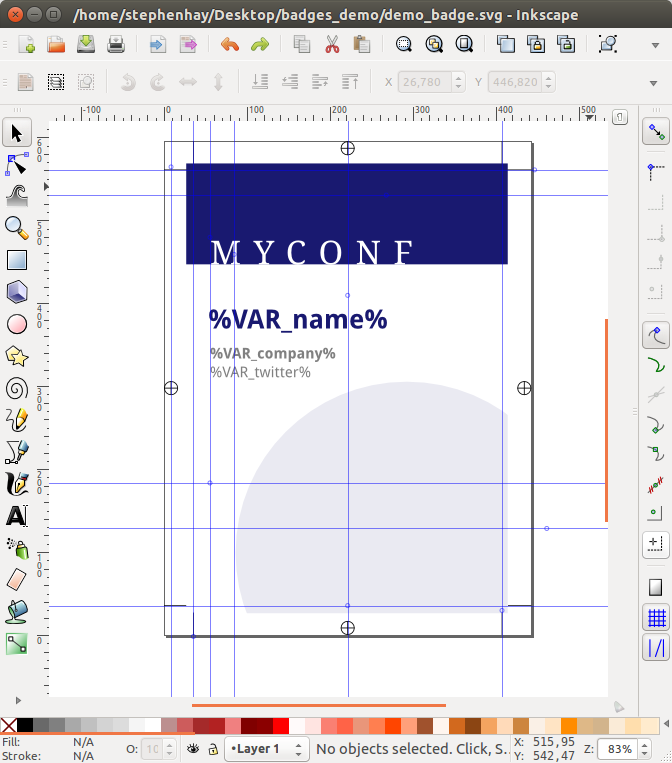Select the Spray tool
Viewport: 672px width, 763px height.
(x=17, y=548)
